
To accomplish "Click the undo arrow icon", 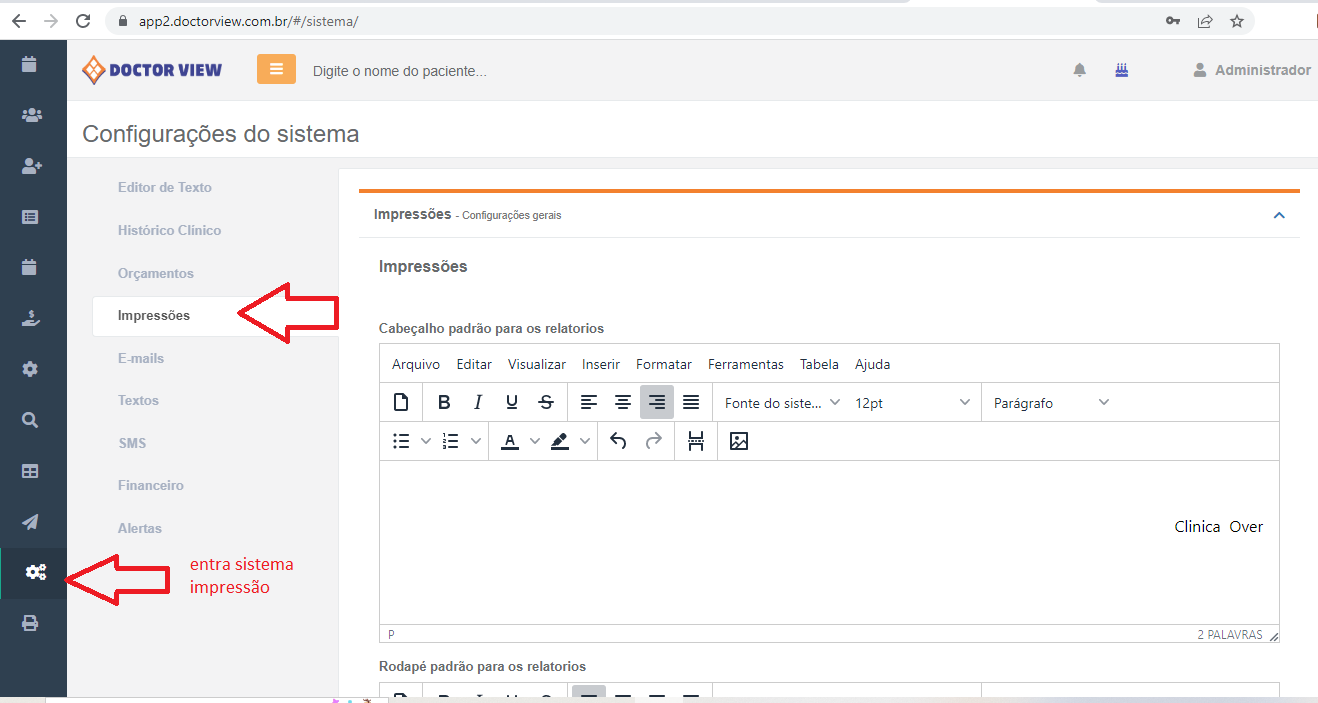I will 618,441.
